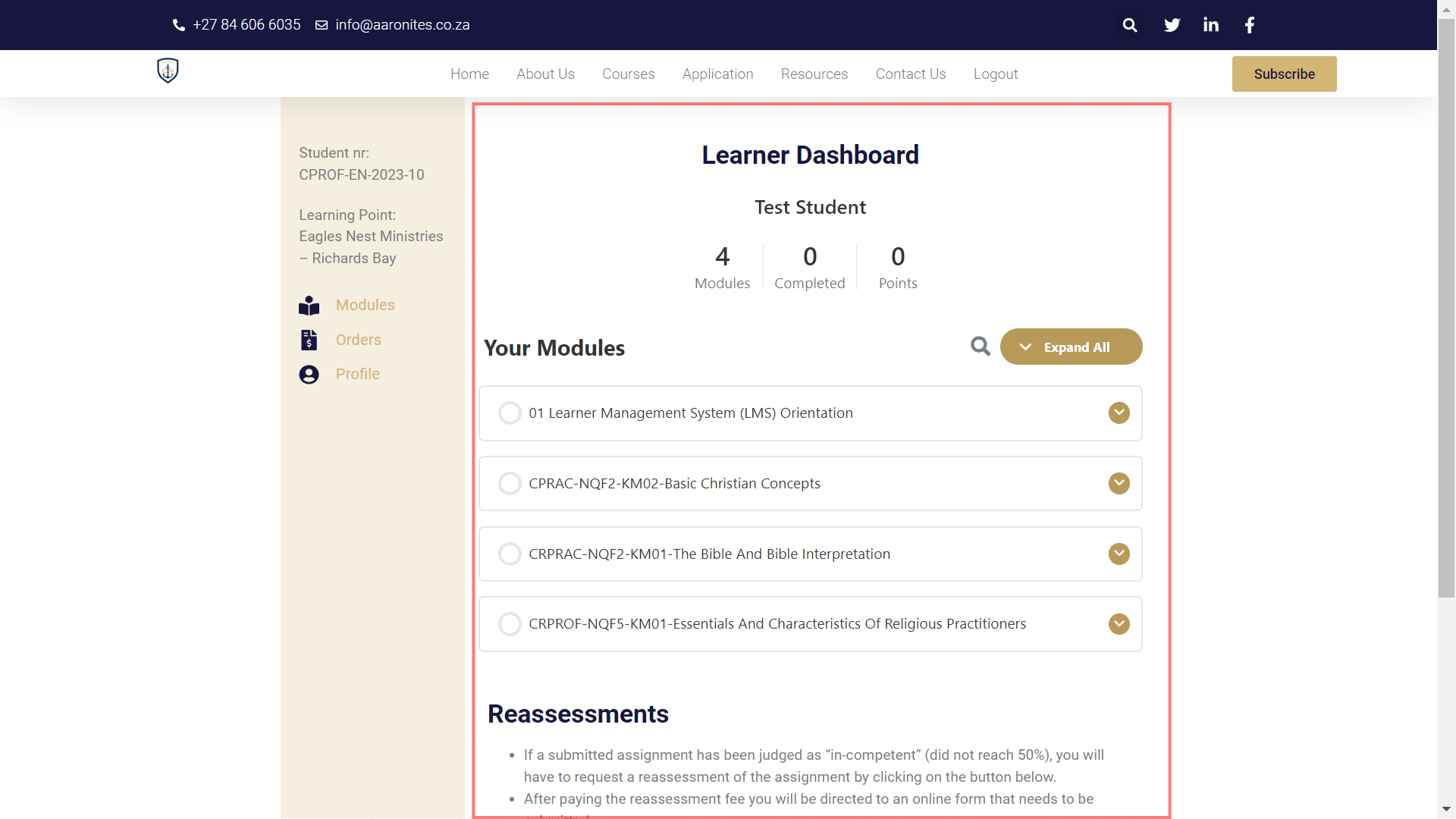The height and width of the screenshot is (819, 1456).
Task: Click the Expand All button
Action: click(1072, 347)
